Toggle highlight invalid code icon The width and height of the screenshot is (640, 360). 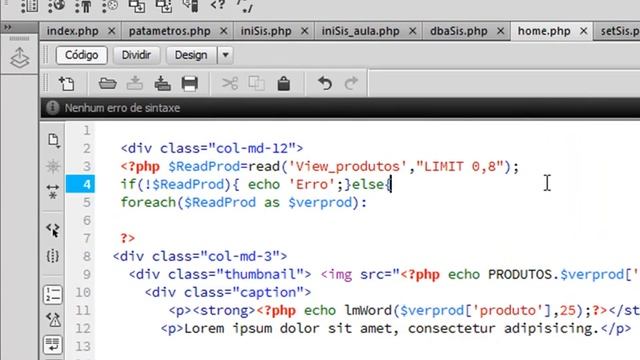tap(53, 320)
